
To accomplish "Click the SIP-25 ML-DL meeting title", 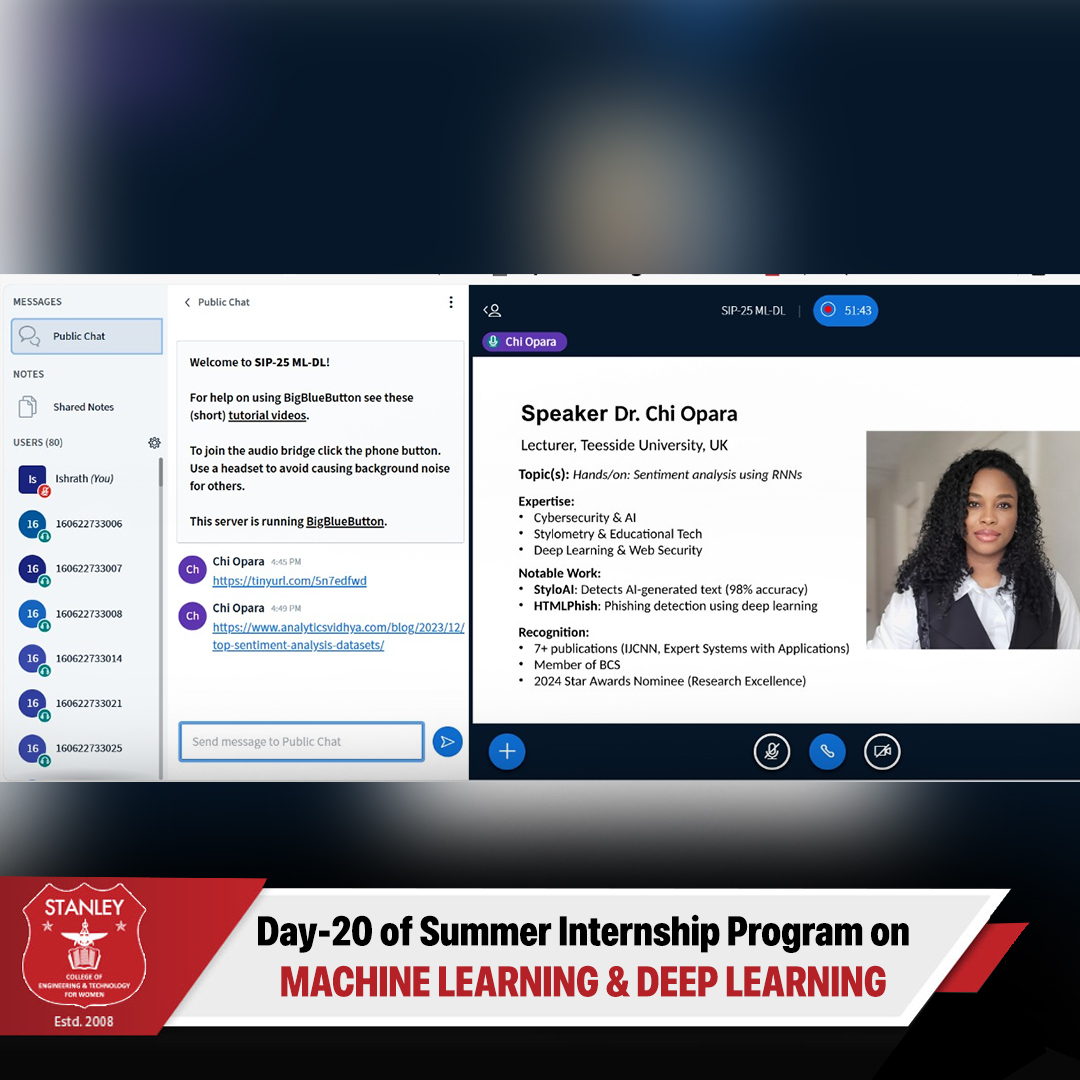I will click(x=753, y=311).
